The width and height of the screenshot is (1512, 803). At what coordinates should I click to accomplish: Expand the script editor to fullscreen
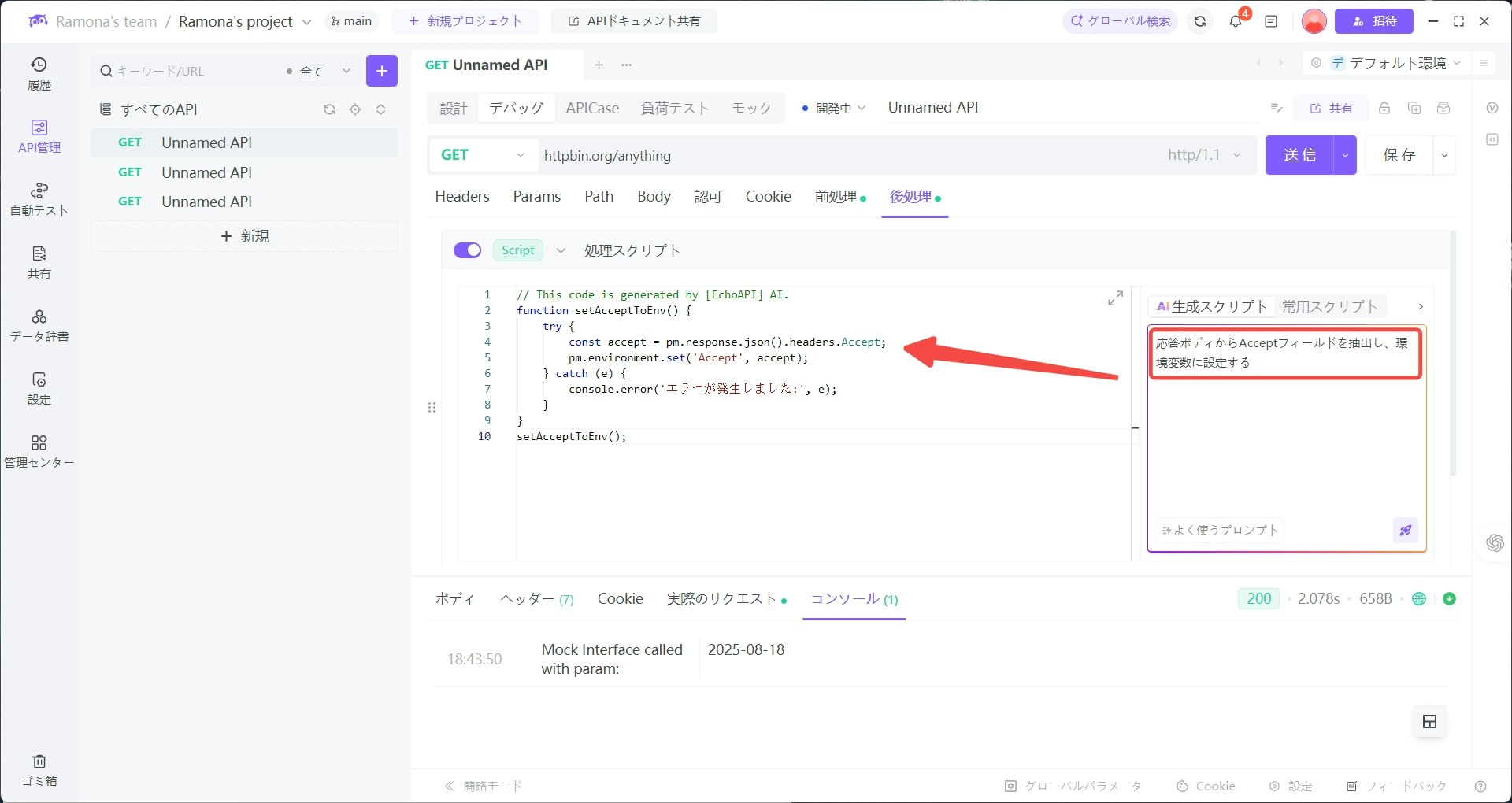1114,298
